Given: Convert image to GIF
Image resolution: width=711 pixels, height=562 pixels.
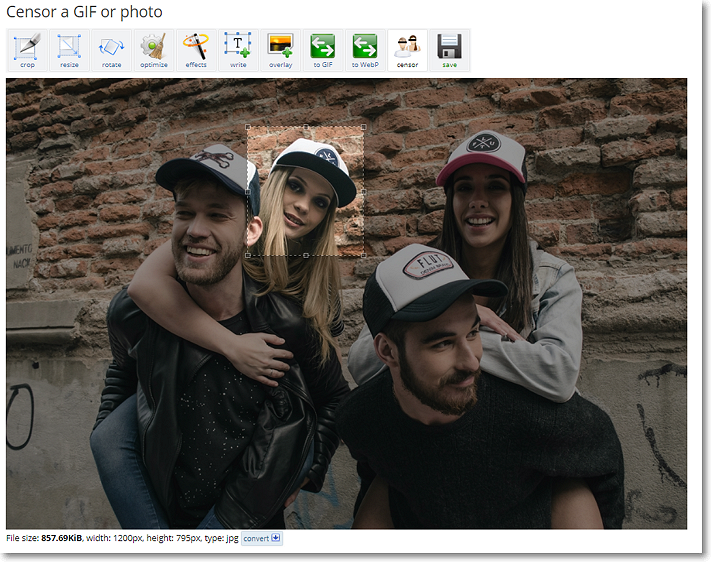Looking at the screenshot, I should 323,50.
